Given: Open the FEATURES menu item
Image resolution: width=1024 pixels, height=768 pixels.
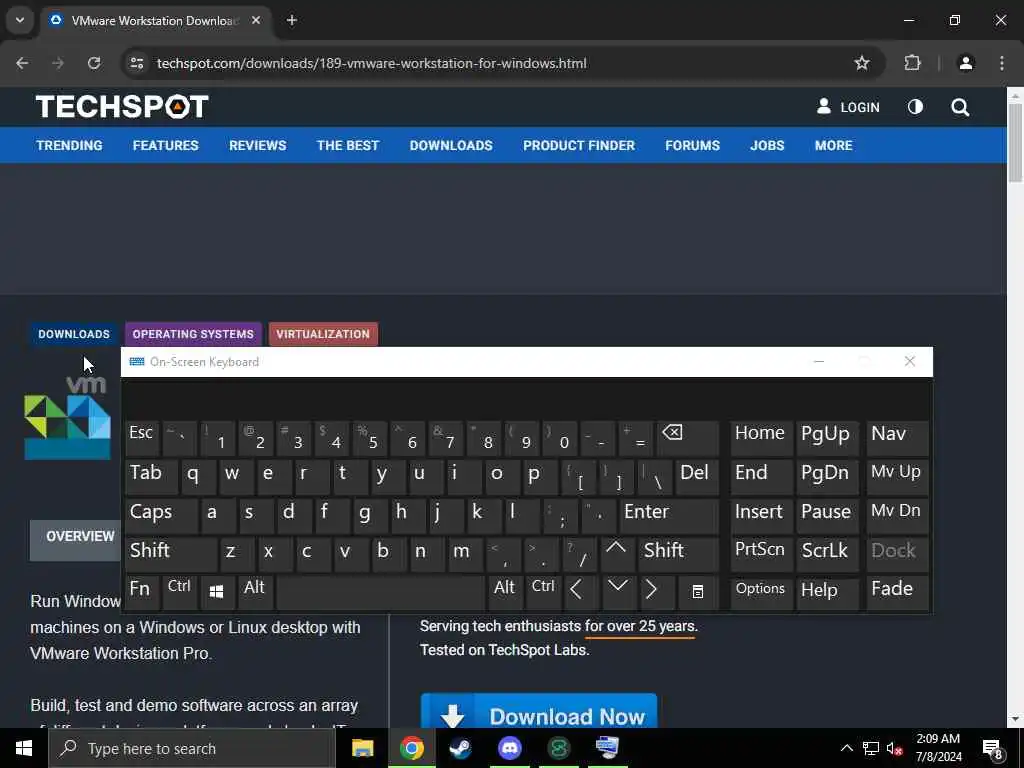Looking at the screenshot, I should click(x=165, y=146).
